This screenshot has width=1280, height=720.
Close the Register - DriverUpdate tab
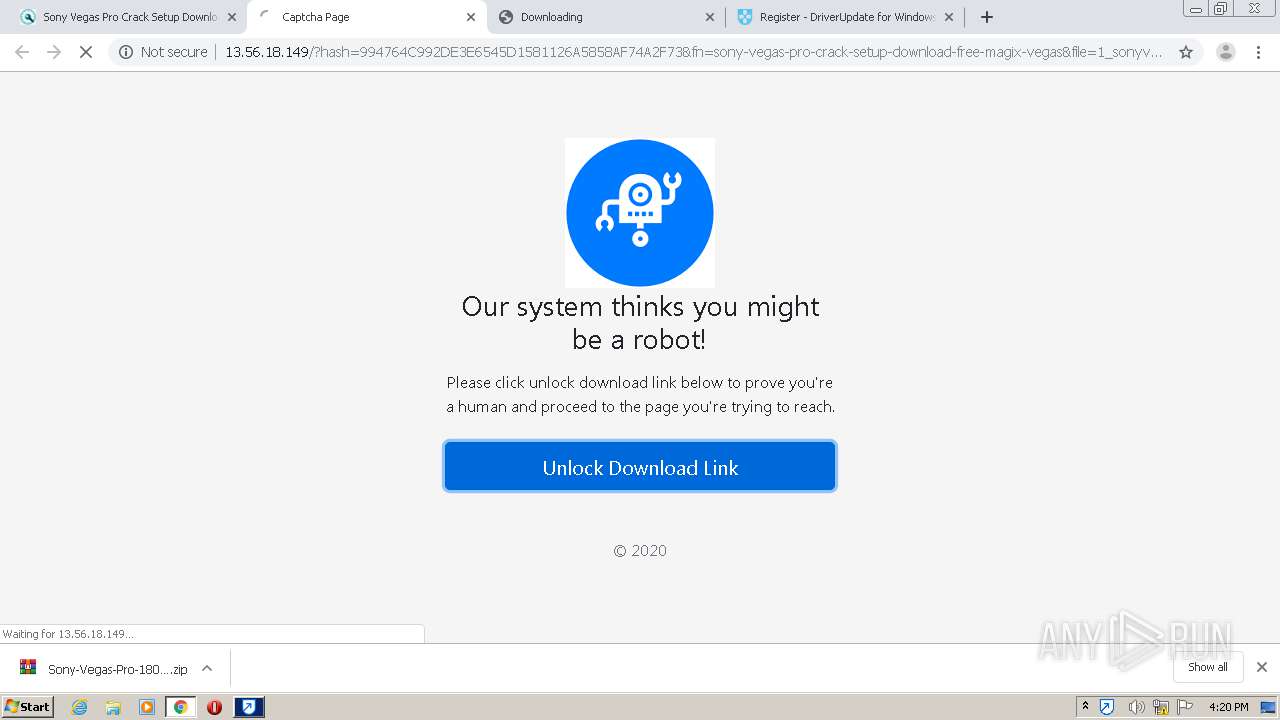[949, 17]
